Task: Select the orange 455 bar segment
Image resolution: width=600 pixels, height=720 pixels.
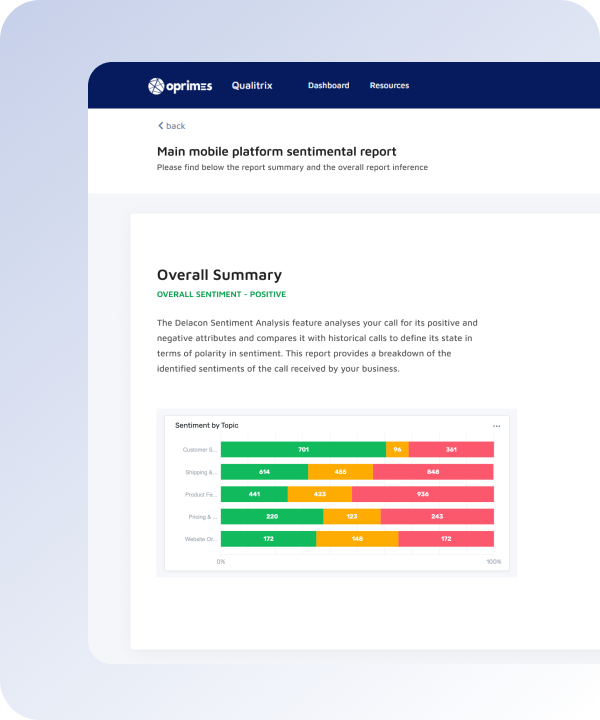Action: click(340, 472)
